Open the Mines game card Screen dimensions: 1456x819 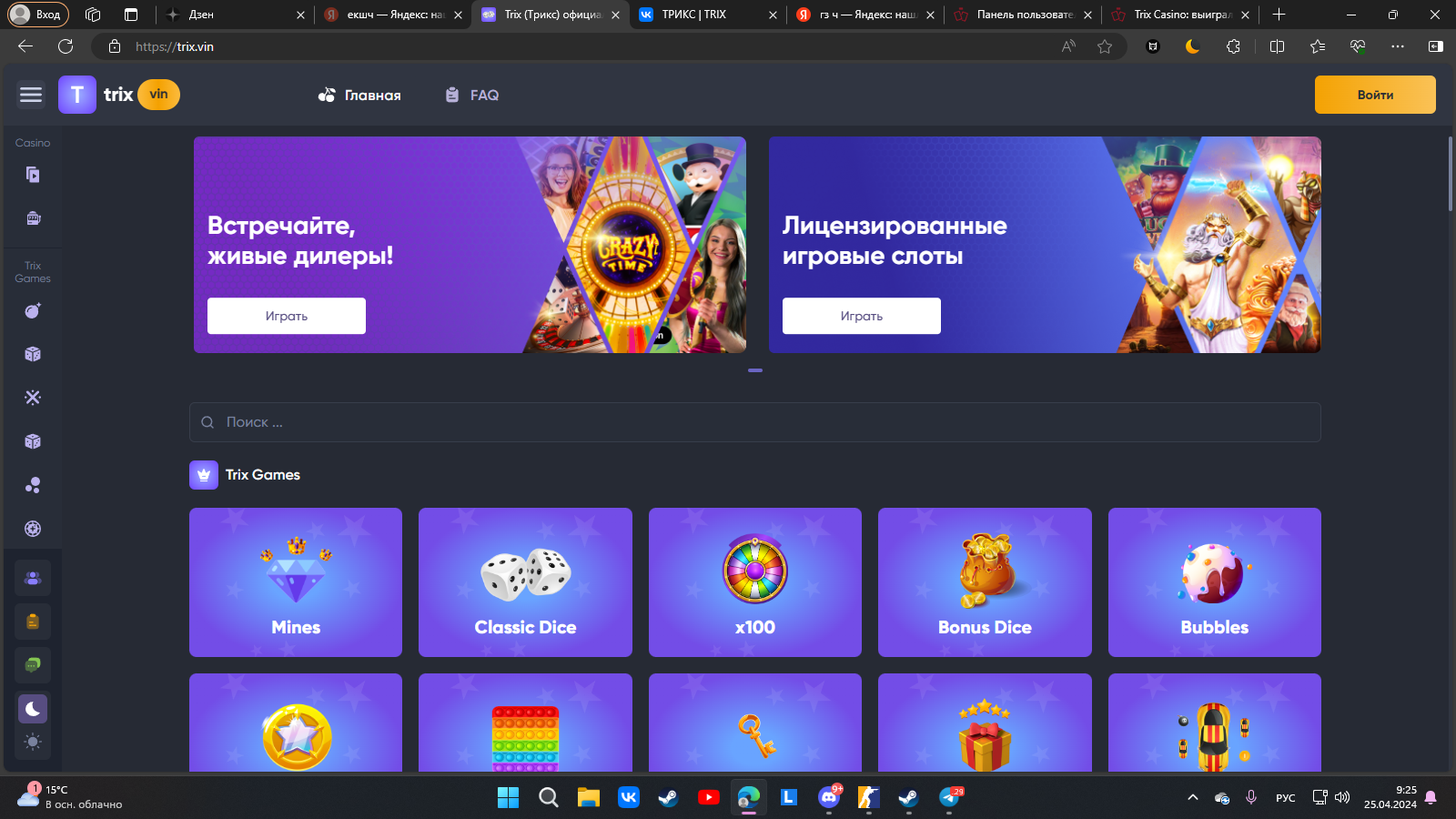coord(296,582)
